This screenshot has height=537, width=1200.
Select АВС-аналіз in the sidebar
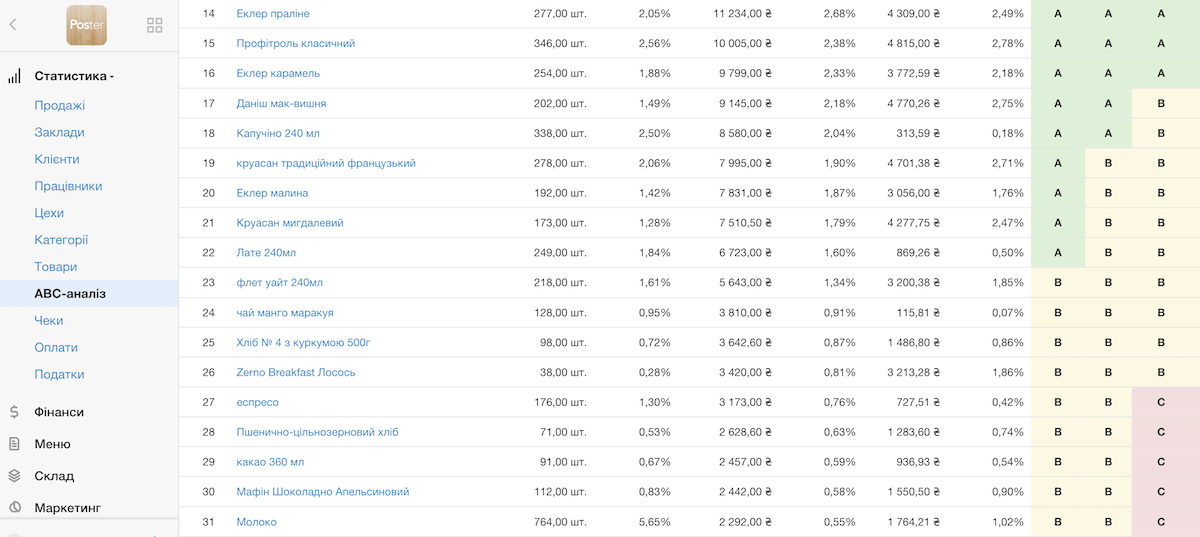[x=70, y=294]
